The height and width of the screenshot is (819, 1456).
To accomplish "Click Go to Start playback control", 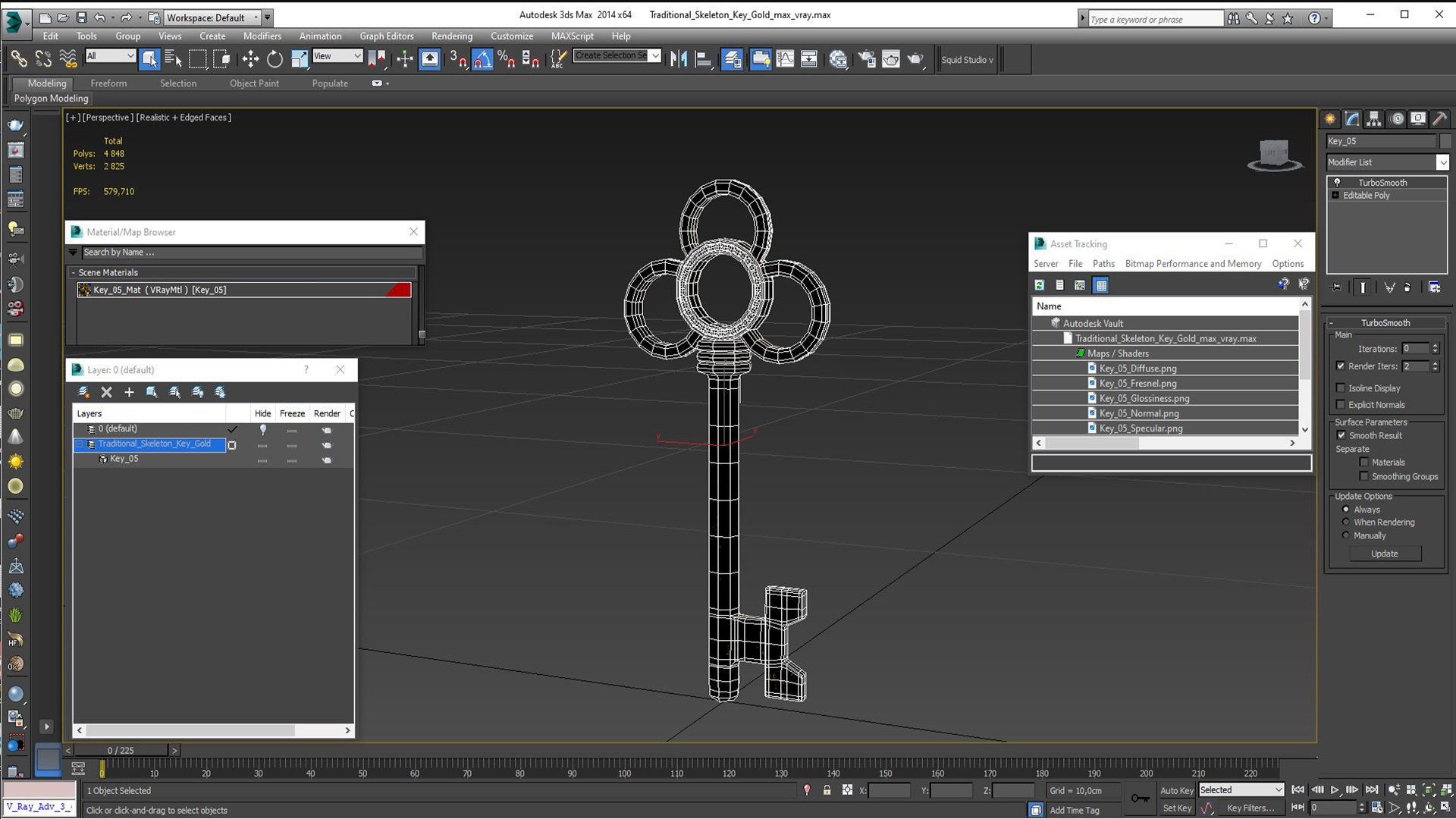I will click(1298, 790).
